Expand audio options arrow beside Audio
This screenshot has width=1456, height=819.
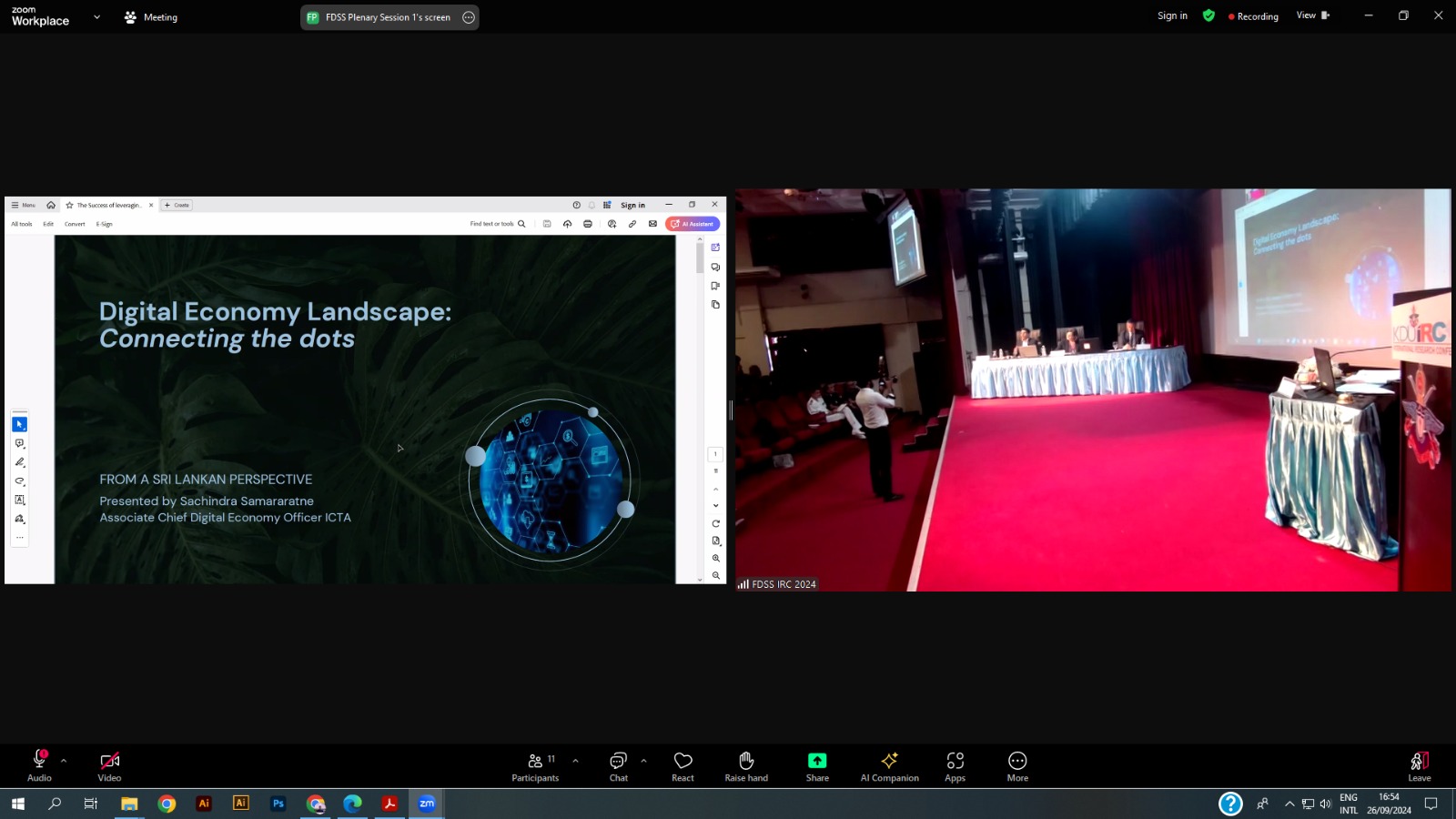pos(64,761)
